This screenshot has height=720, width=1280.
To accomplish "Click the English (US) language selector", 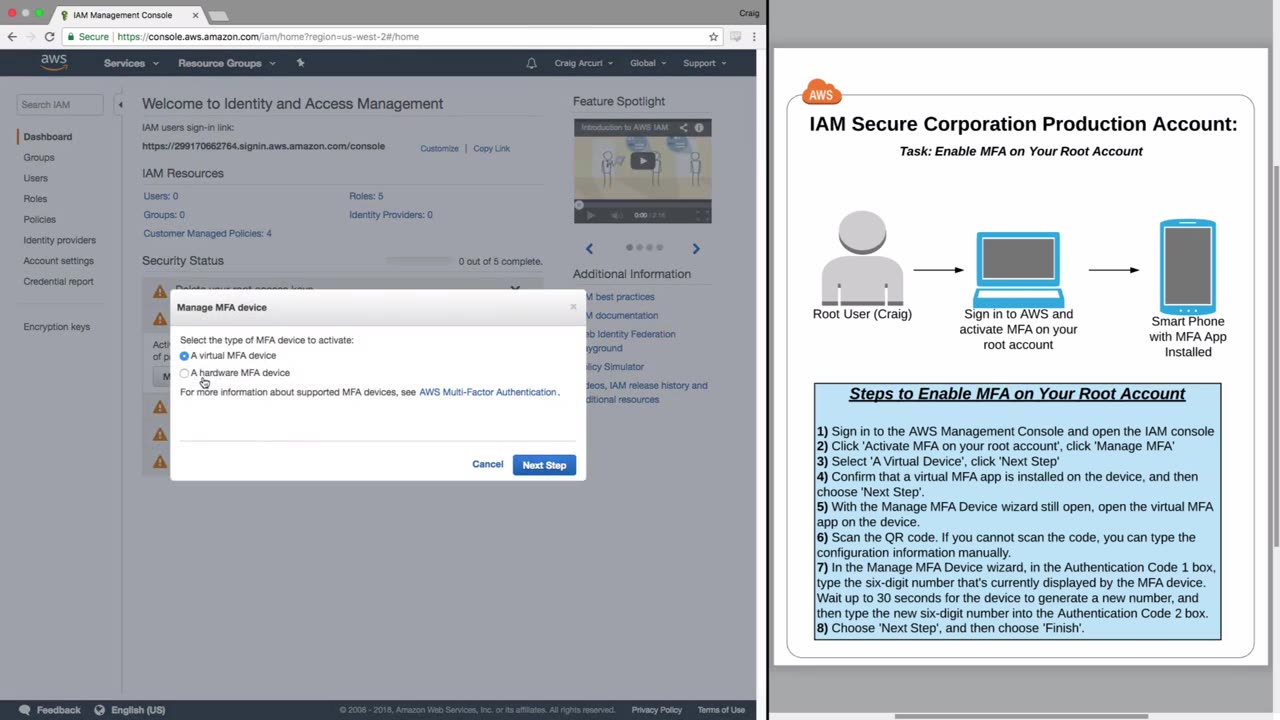I will 138,710.
